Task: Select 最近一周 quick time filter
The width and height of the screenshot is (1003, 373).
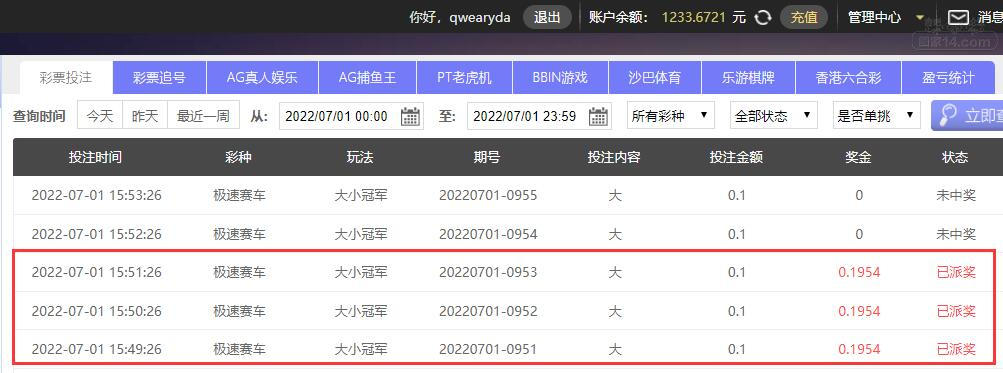Action: pos(203,116)
